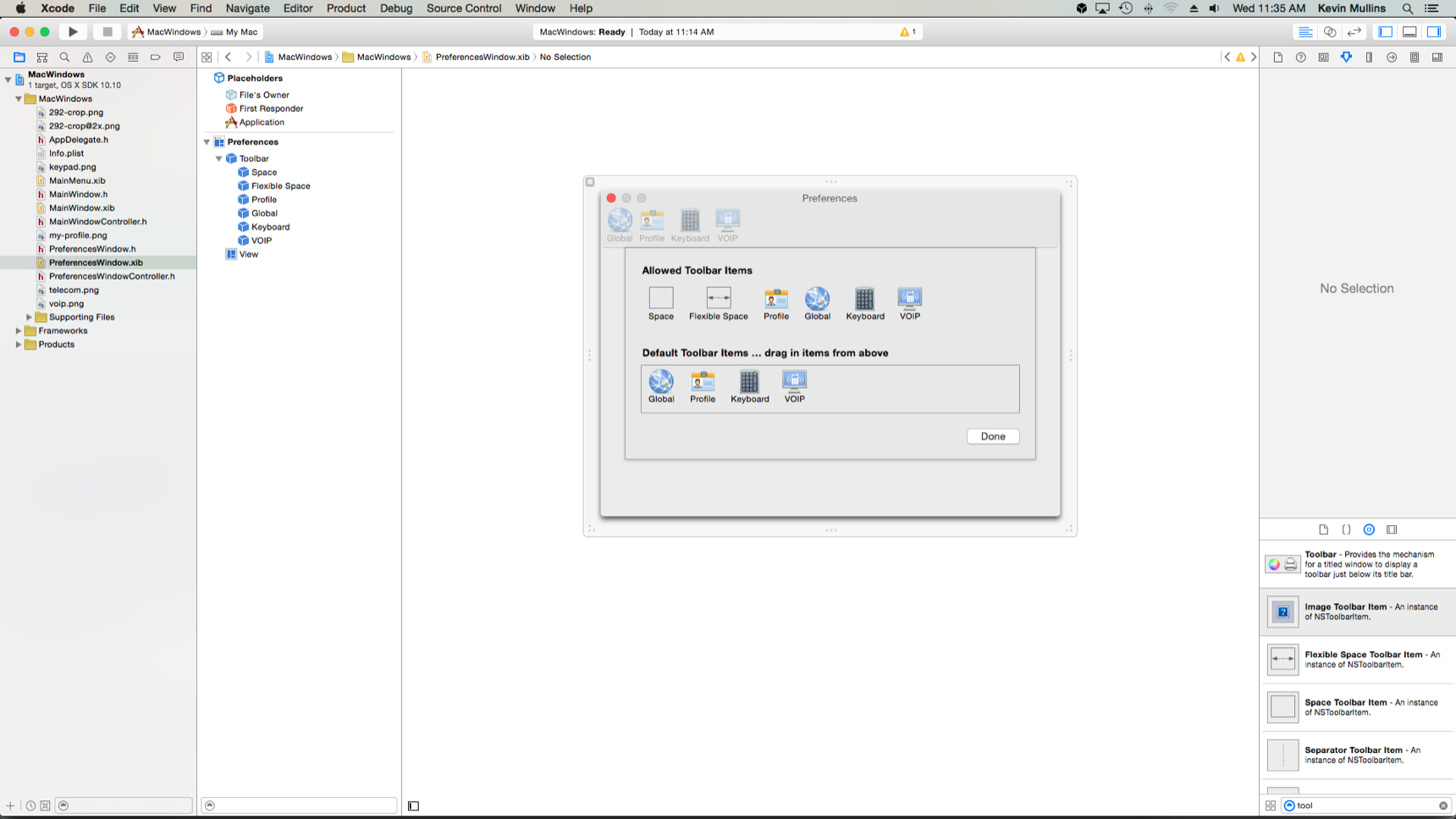
Task: Open the My Mac destination selector
Action: click(x=234, y=32)
